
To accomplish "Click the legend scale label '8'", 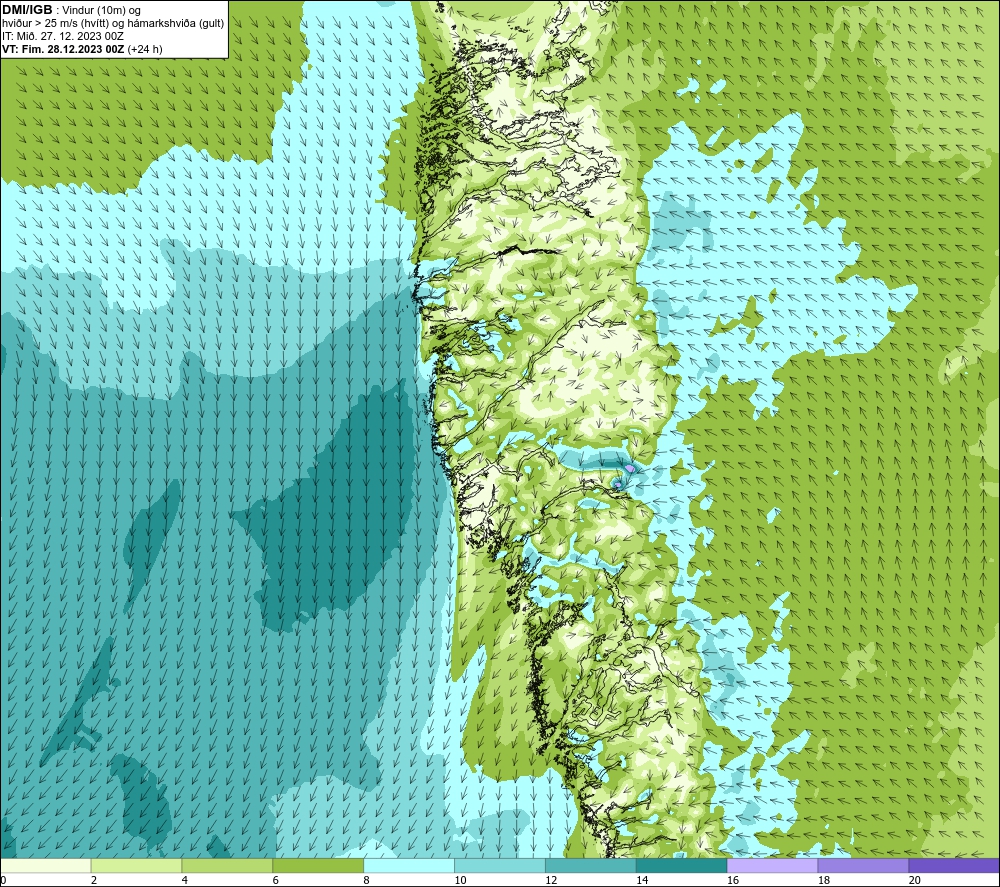I will tap(366, 880).
